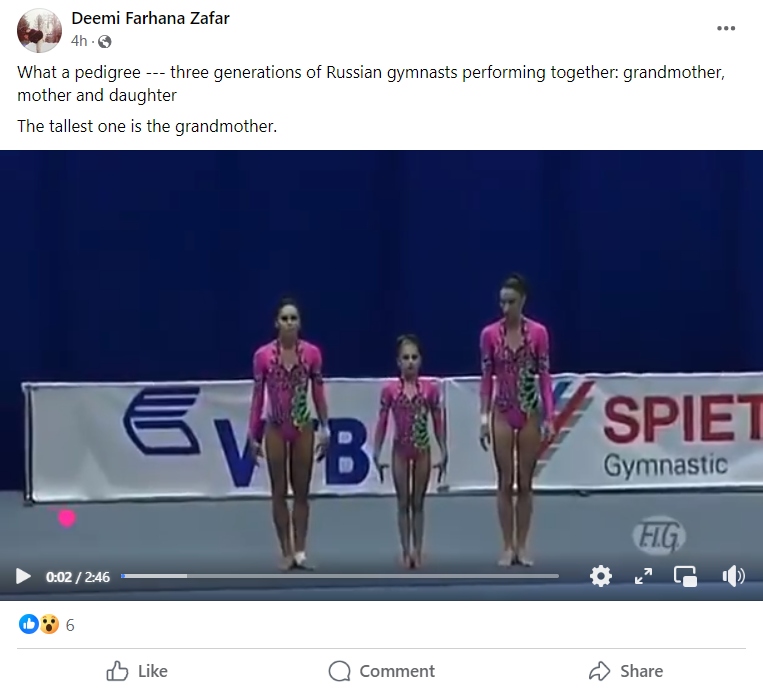Viewport: 763px width, 693px height.
Task: Open Deemi Farhana Zafar's profile
Action: tap(150, 18)
